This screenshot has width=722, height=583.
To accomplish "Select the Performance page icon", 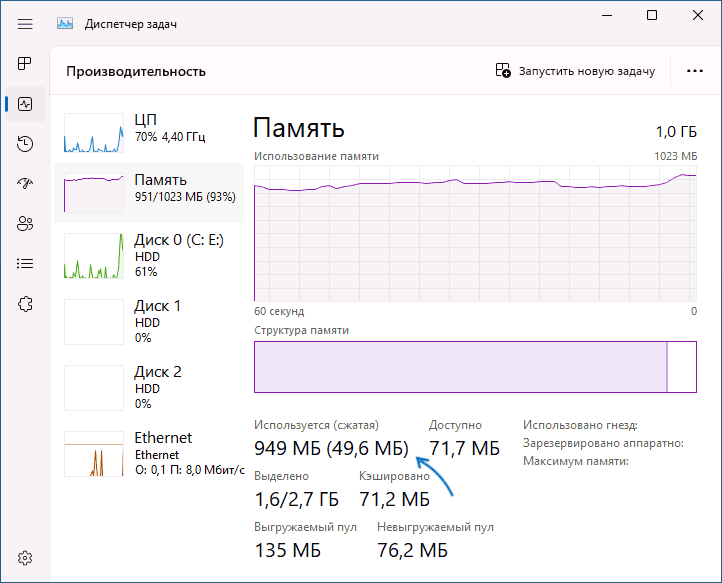I will 25,104.
